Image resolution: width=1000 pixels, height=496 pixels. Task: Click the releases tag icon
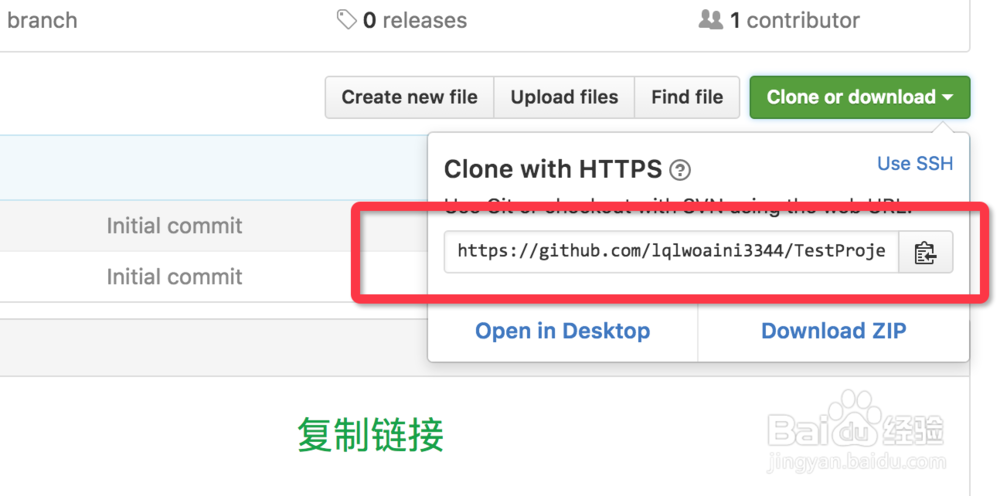pyautogui.click(x=347, y=20)
